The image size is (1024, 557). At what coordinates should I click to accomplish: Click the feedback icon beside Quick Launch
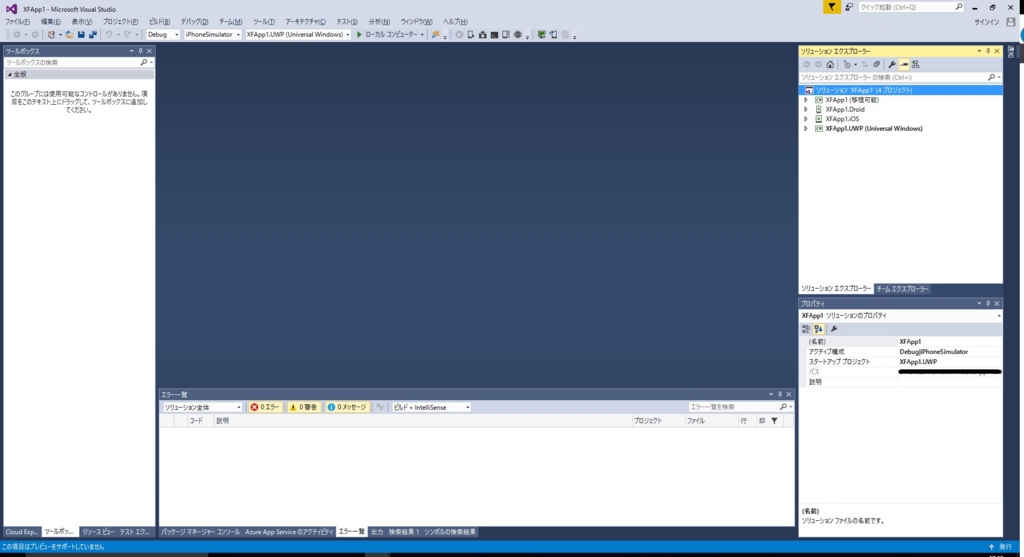tap(849, 7)
